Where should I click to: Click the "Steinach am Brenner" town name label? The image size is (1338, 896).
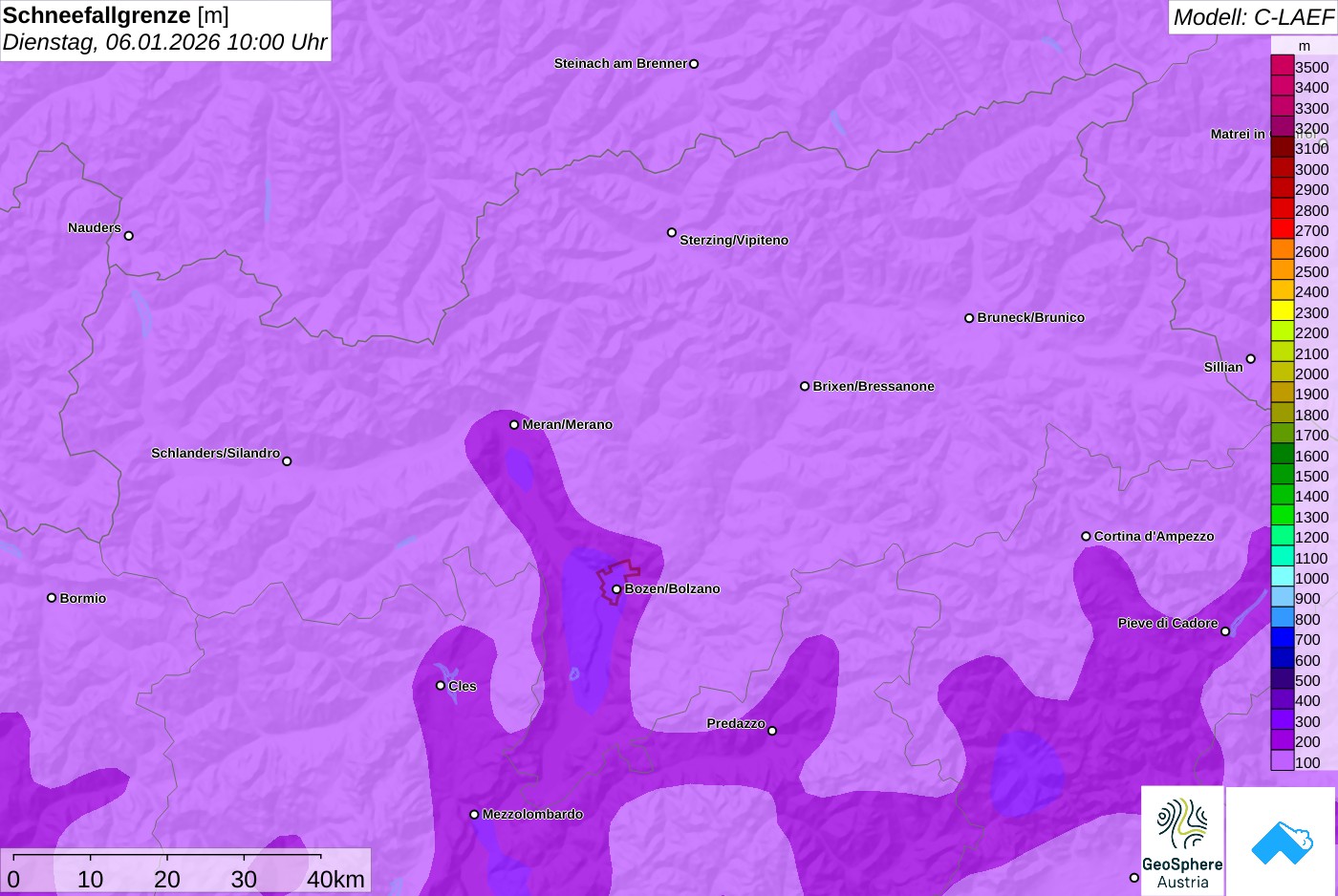(621, 63)
